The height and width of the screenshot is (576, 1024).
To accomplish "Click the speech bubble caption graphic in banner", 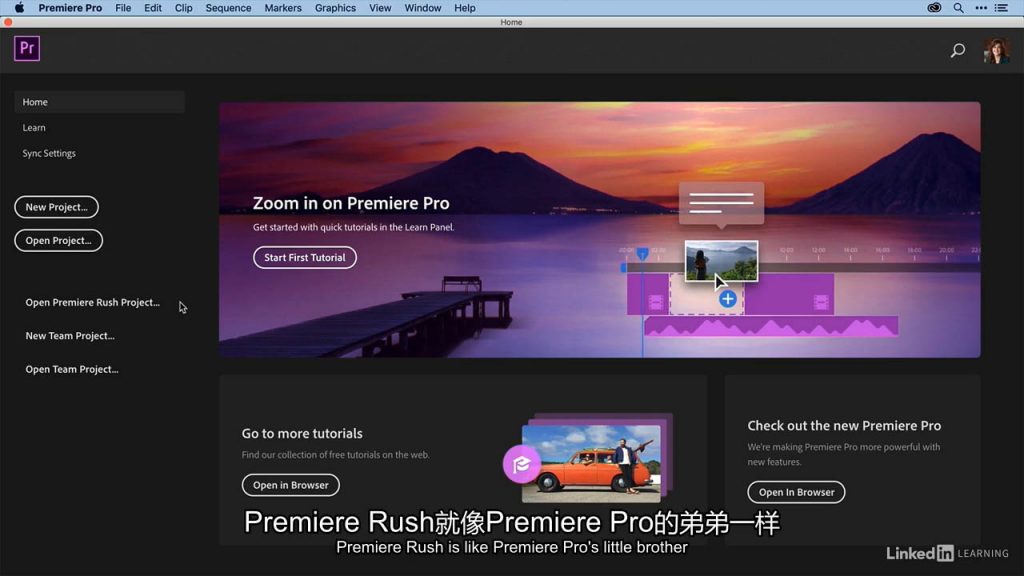I will click(x=722, y=204).
